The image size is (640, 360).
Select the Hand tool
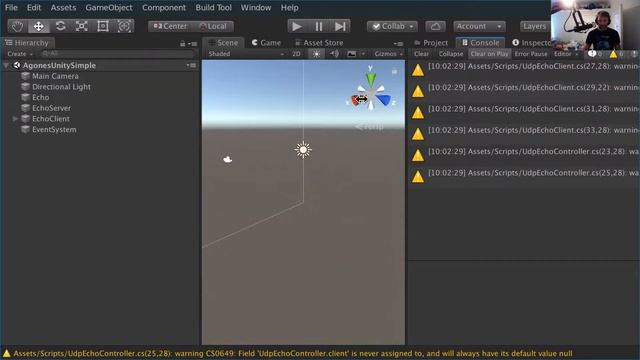pyautogui.click(x=17, y=27)
